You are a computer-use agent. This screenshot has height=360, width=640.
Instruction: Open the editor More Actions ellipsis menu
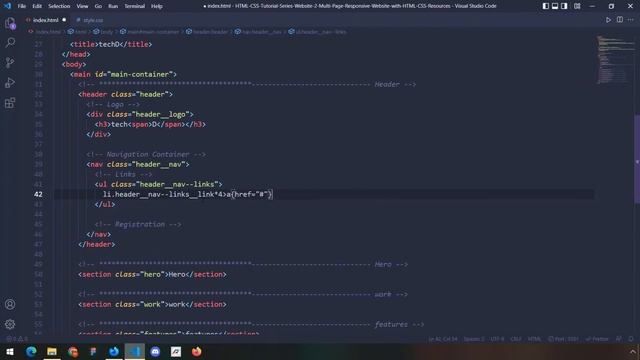631,20
